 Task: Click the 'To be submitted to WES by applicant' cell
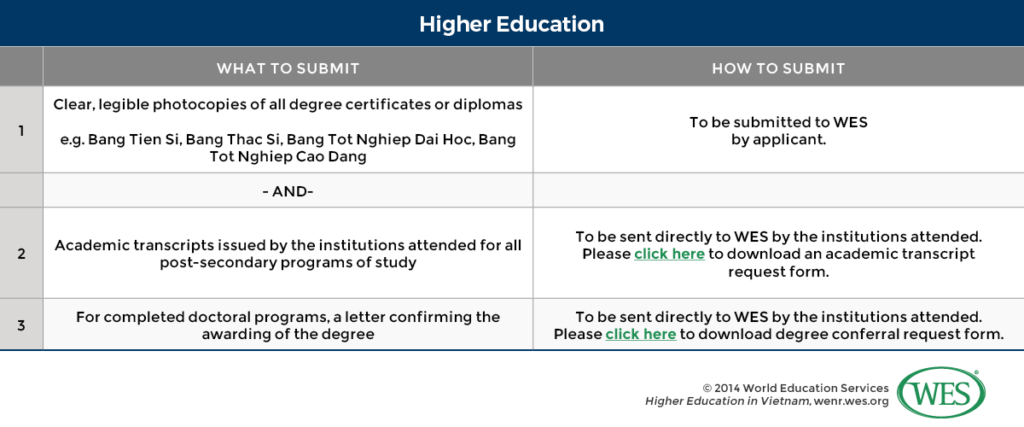tap(778, 130)
